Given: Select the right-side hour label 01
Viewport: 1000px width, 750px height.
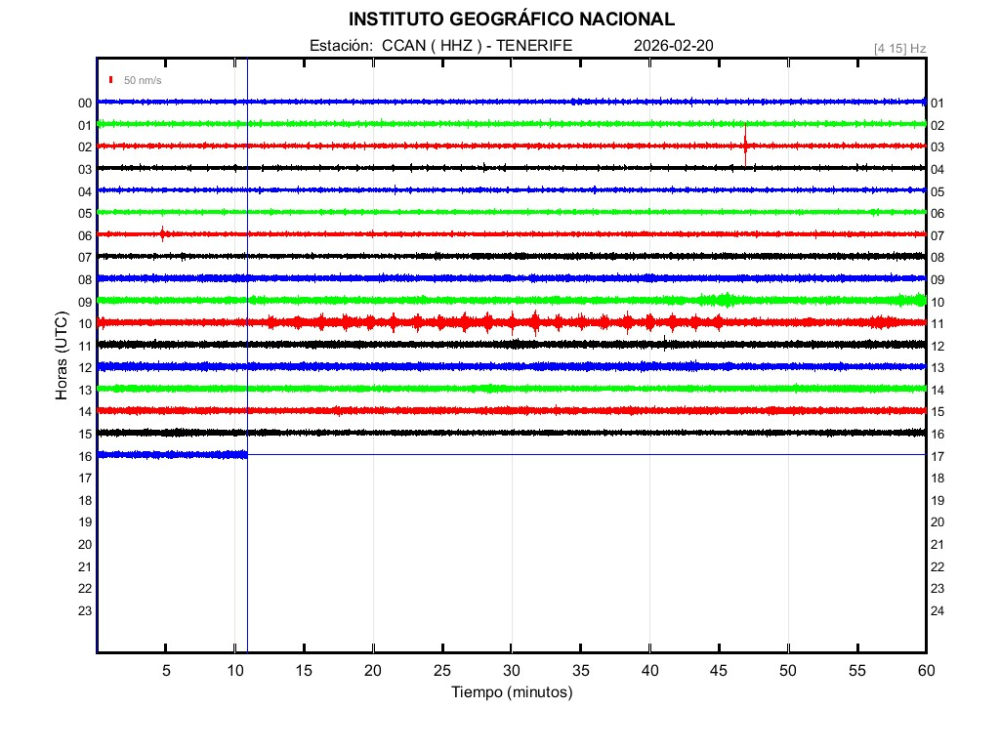Looking at the screenshot, I should (x=938, y=103).
